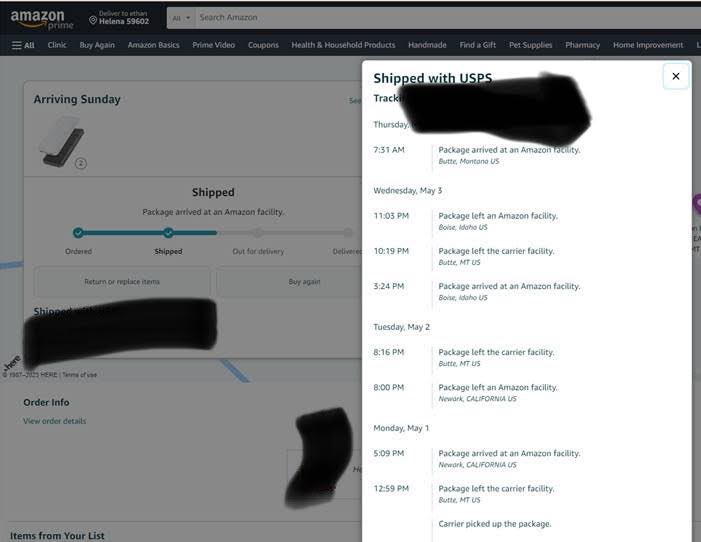The width and height of the screenshot is (701, 542).
Task: Click the Wednesday, May 3 date heading
Action: point(407,191)
